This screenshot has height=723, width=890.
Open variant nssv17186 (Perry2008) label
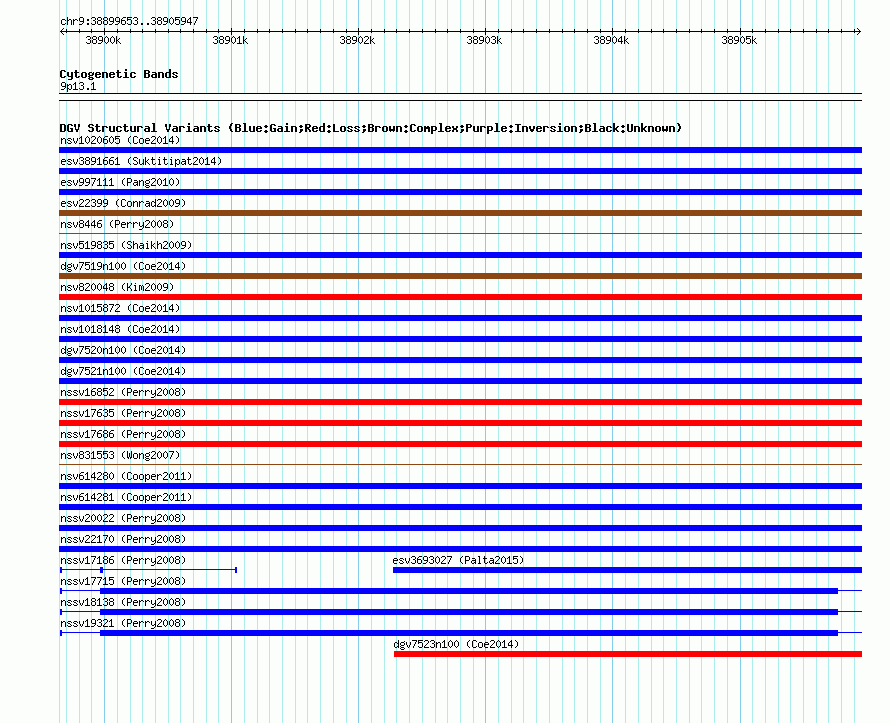click(x=123, y=560)
